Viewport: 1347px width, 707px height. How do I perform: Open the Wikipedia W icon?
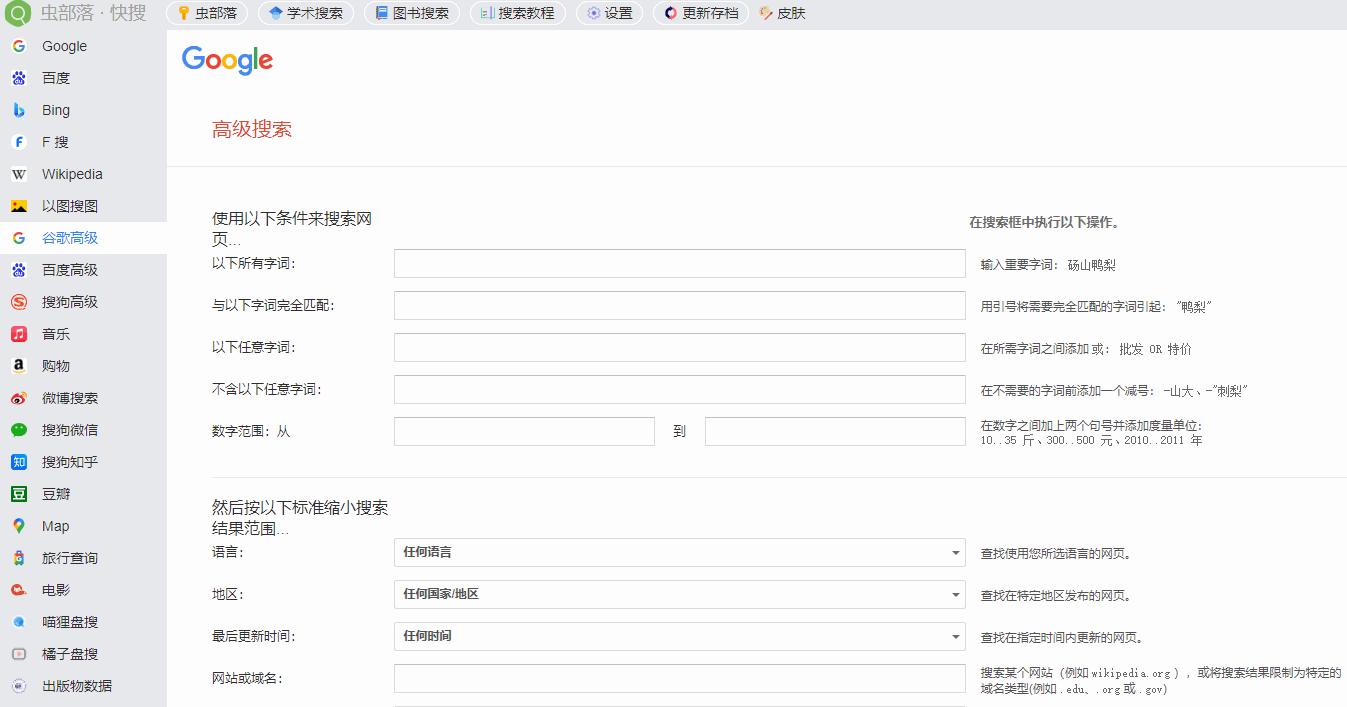click(x=19, y=174)
